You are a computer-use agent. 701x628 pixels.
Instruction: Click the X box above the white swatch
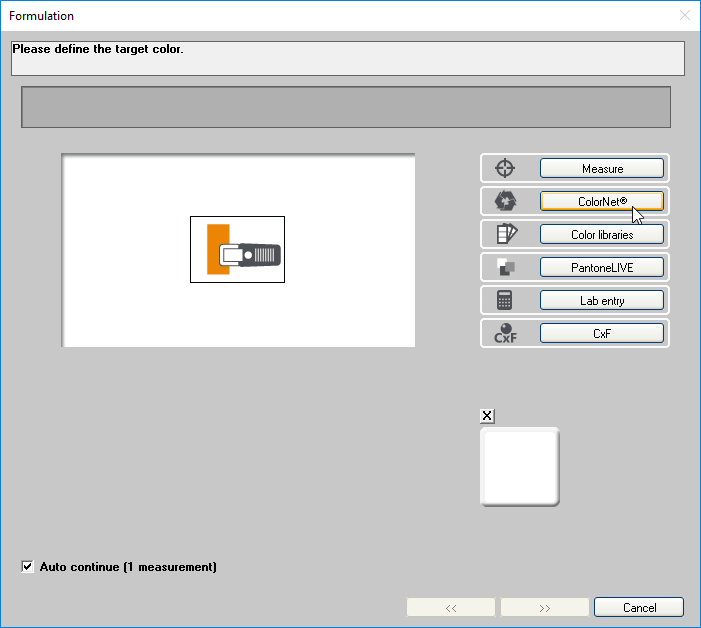[x=487, y=416]
